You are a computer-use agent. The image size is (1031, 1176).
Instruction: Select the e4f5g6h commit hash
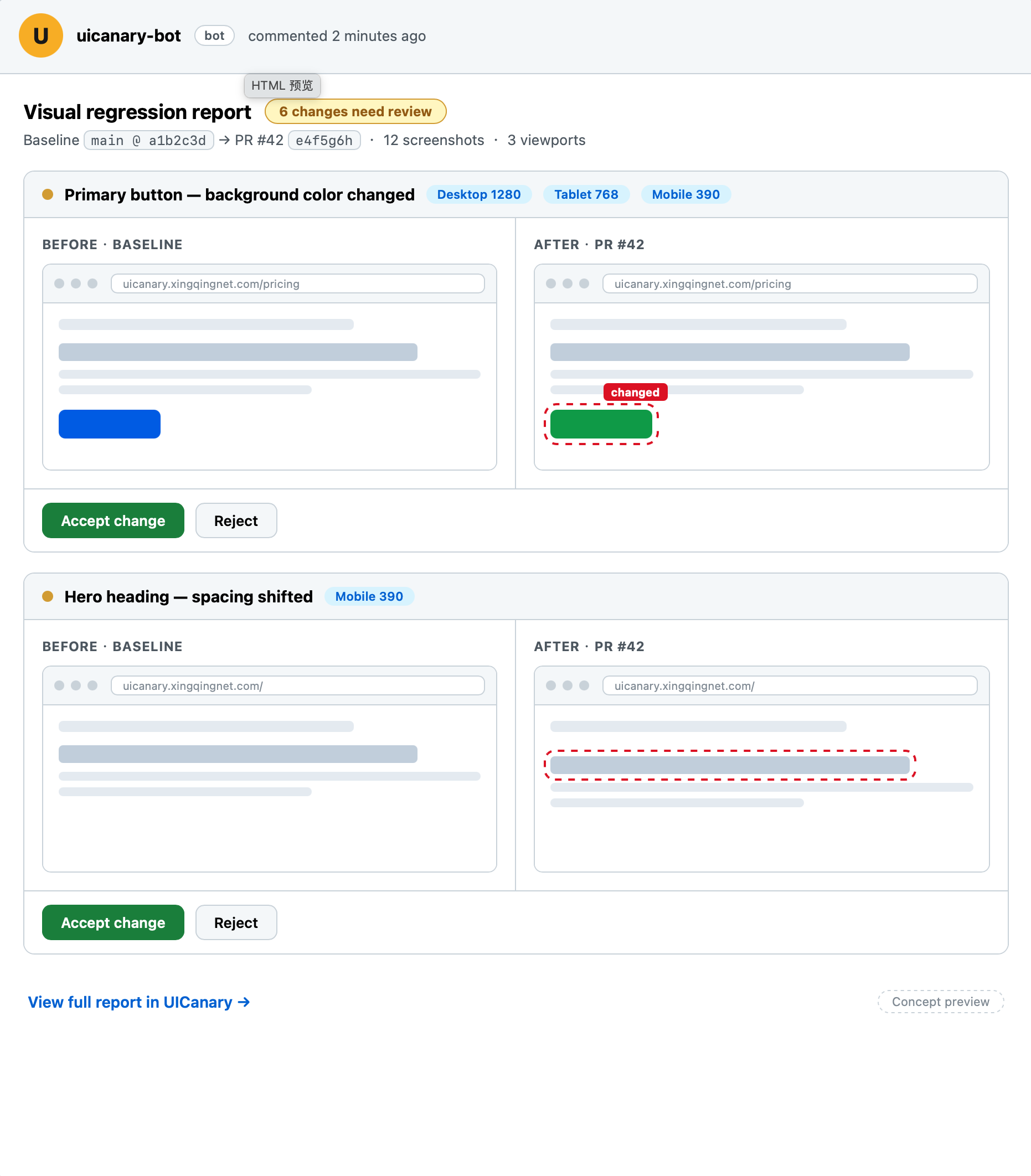pos(324,141)
